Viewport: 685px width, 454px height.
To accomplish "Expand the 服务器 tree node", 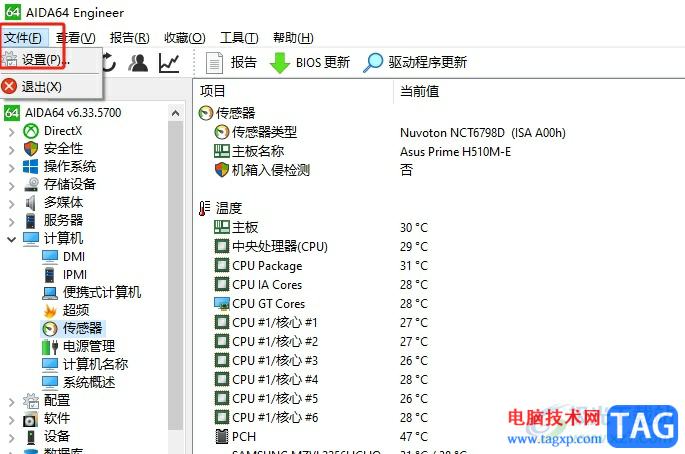I will tap(12, 221).
